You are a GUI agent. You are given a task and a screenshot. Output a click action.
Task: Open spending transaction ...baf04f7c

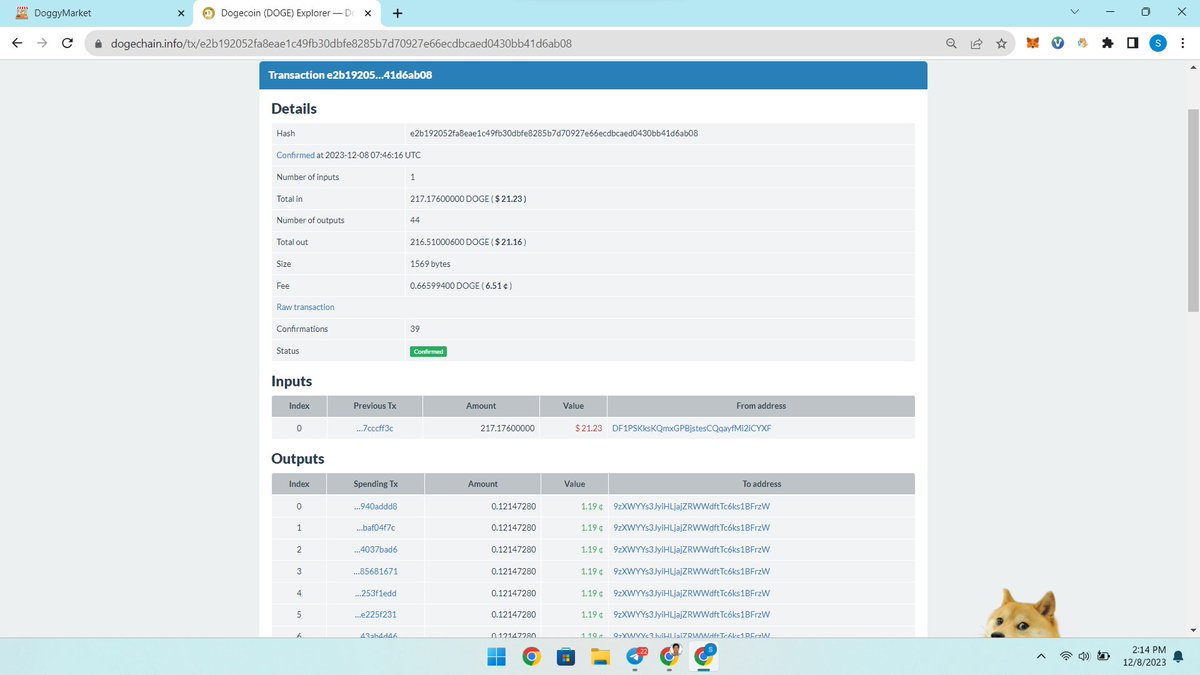tap(376, 527)
